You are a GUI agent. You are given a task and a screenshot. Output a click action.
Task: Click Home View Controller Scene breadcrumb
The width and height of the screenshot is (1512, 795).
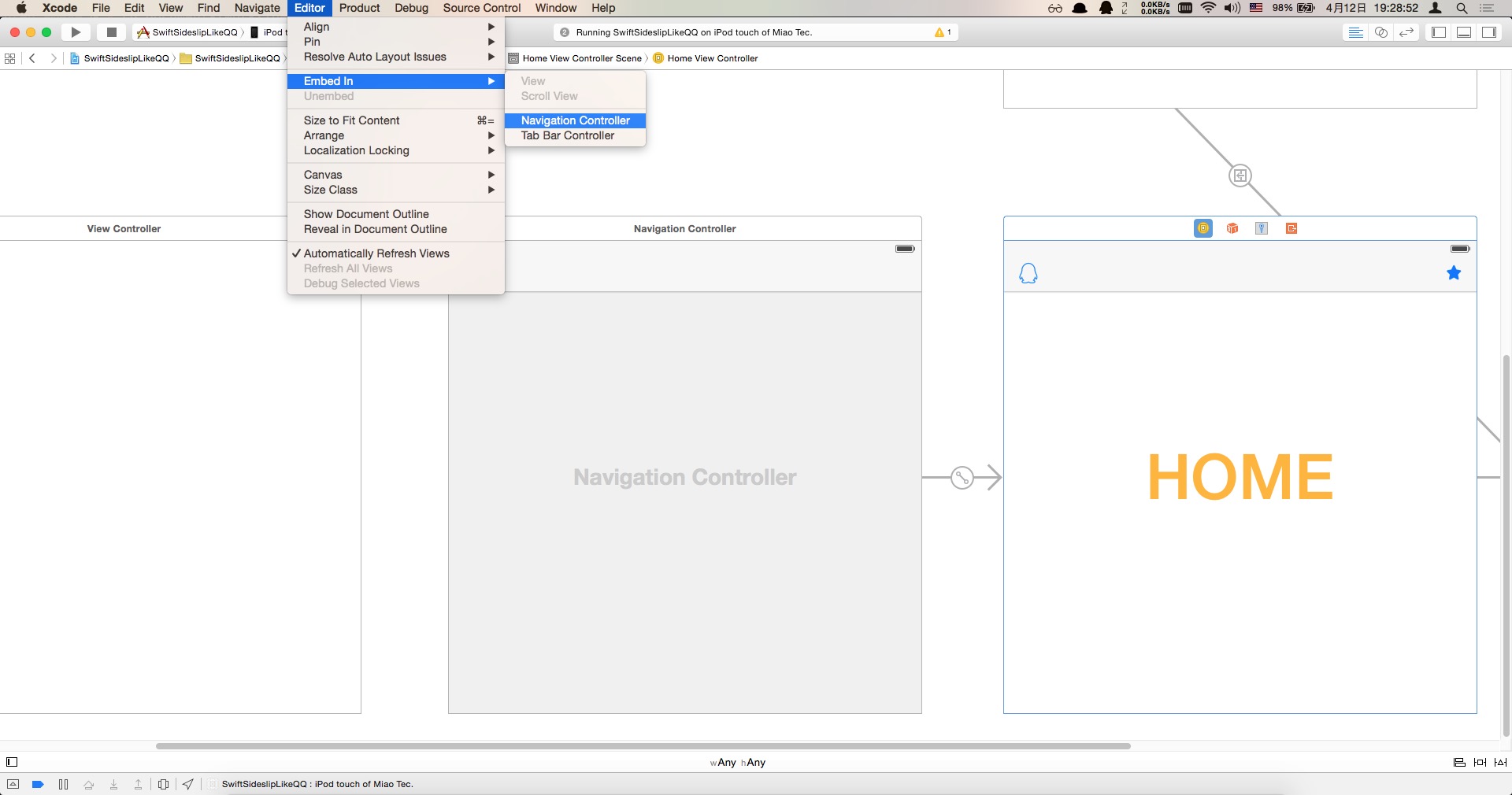[x=576, y=58]
